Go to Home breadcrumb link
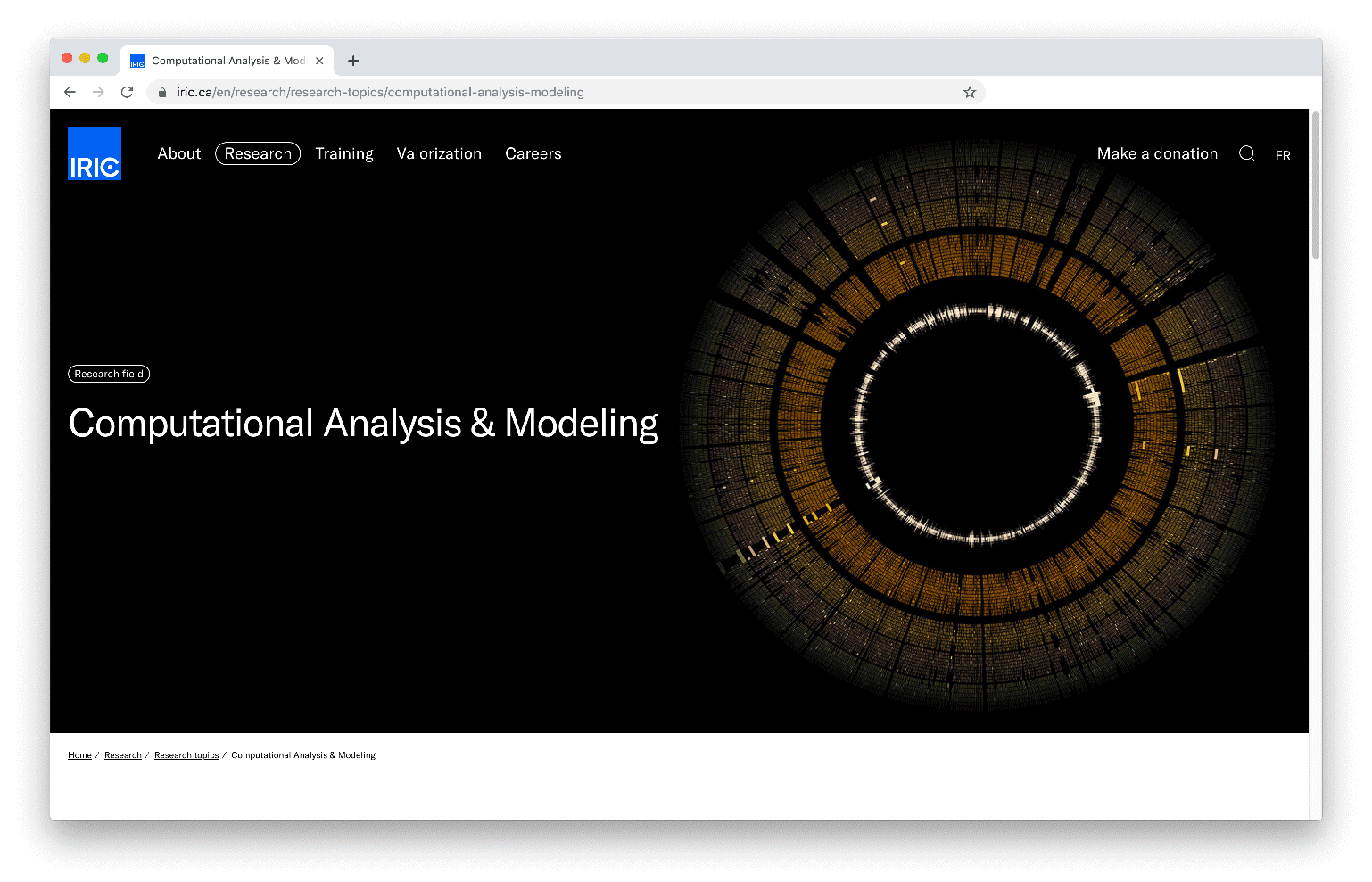This screenshot has width=1372, height=882. pyautogui.click(x=79, y=755)
